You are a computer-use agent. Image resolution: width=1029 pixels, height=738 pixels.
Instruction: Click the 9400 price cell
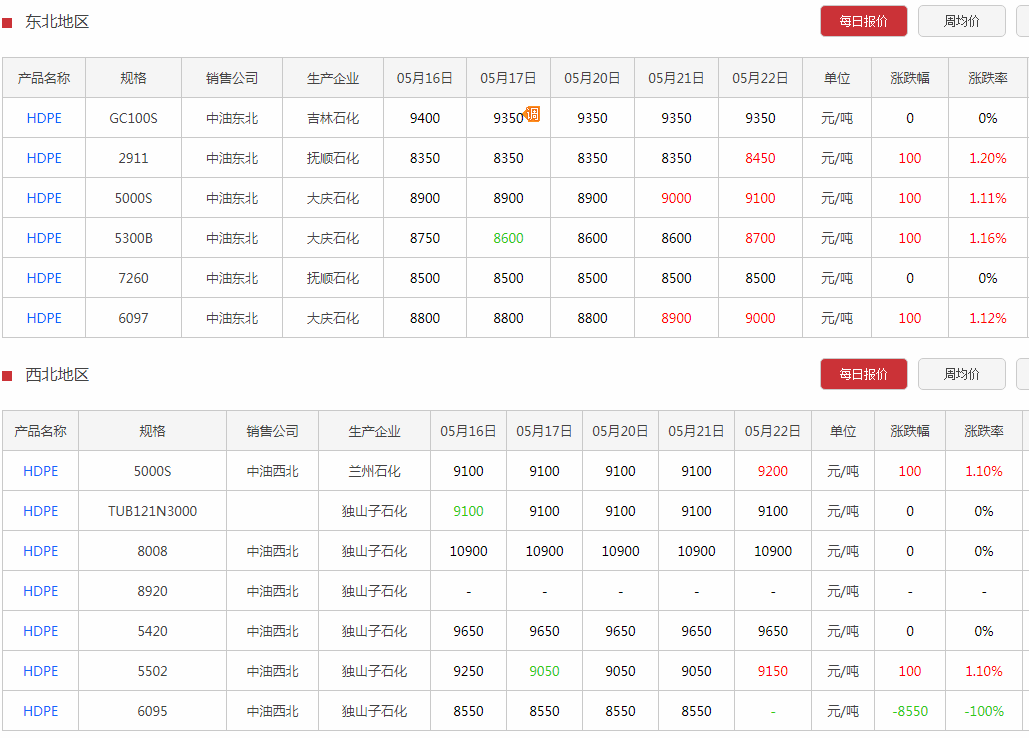(x=425, y=118)
